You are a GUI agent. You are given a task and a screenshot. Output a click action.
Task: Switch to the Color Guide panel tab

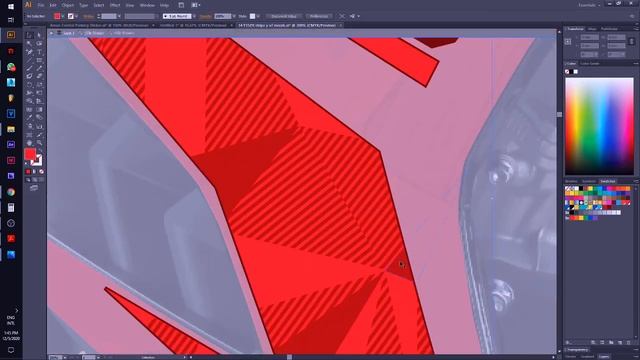[590, 64]
